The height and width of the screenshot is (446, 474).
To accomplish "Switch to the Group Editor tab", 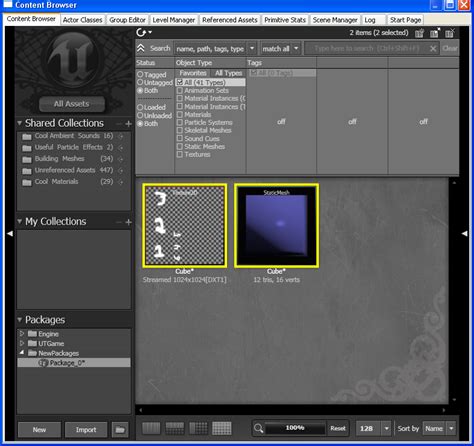I will point(127,20).
